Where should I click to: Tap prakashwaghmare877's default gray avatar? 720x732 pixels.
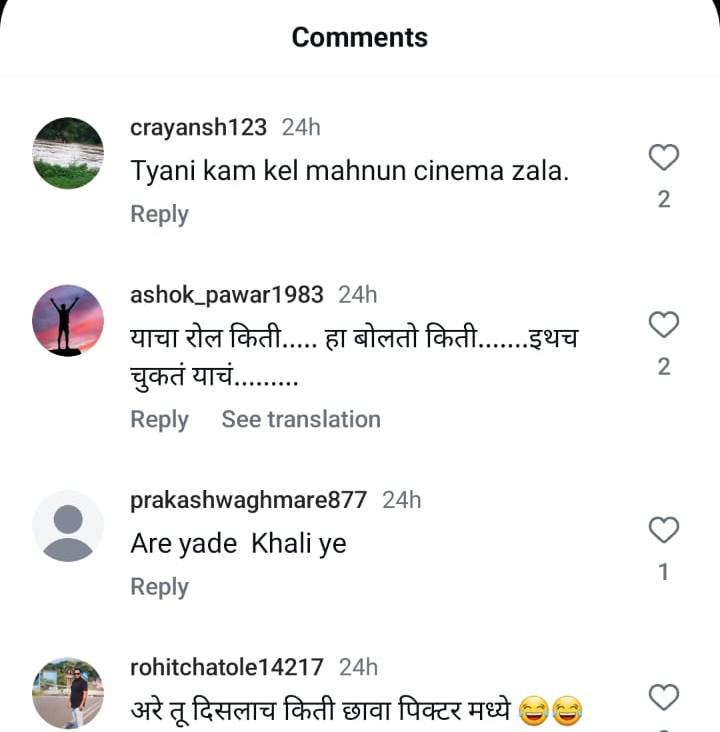[x=68, y=525]
